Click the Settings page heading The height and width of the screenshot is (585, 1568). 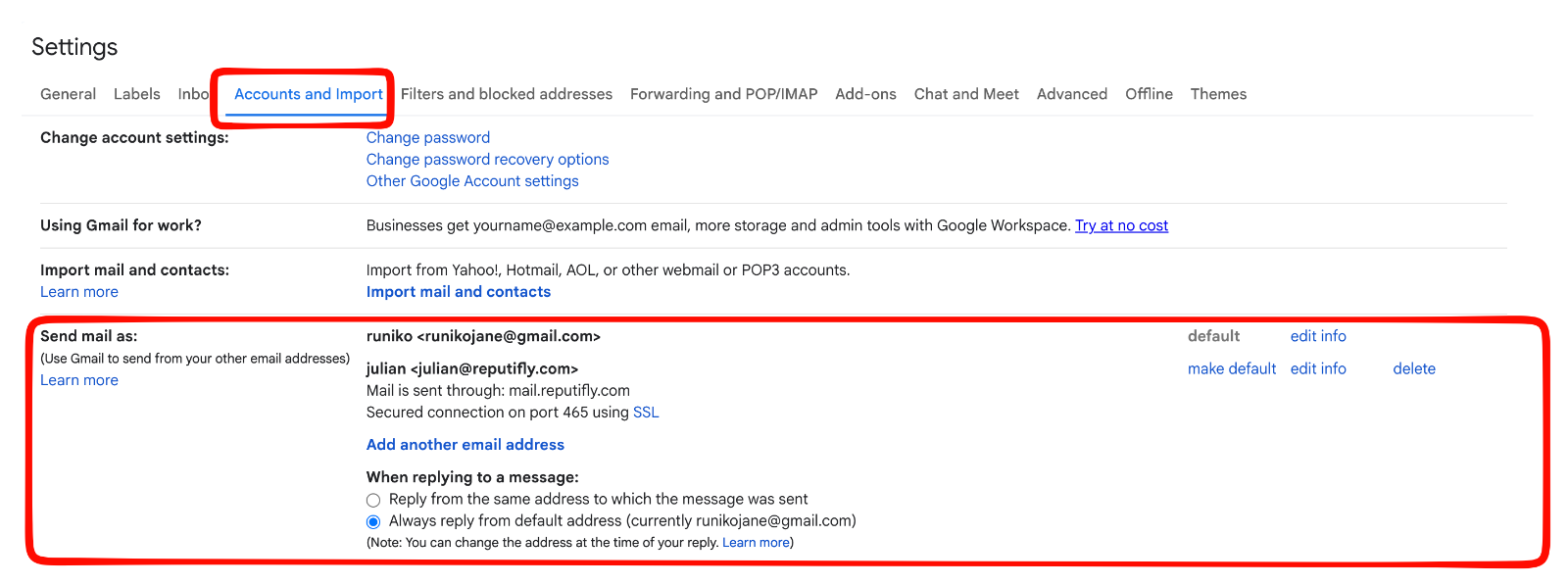click(x=74, y=47)
